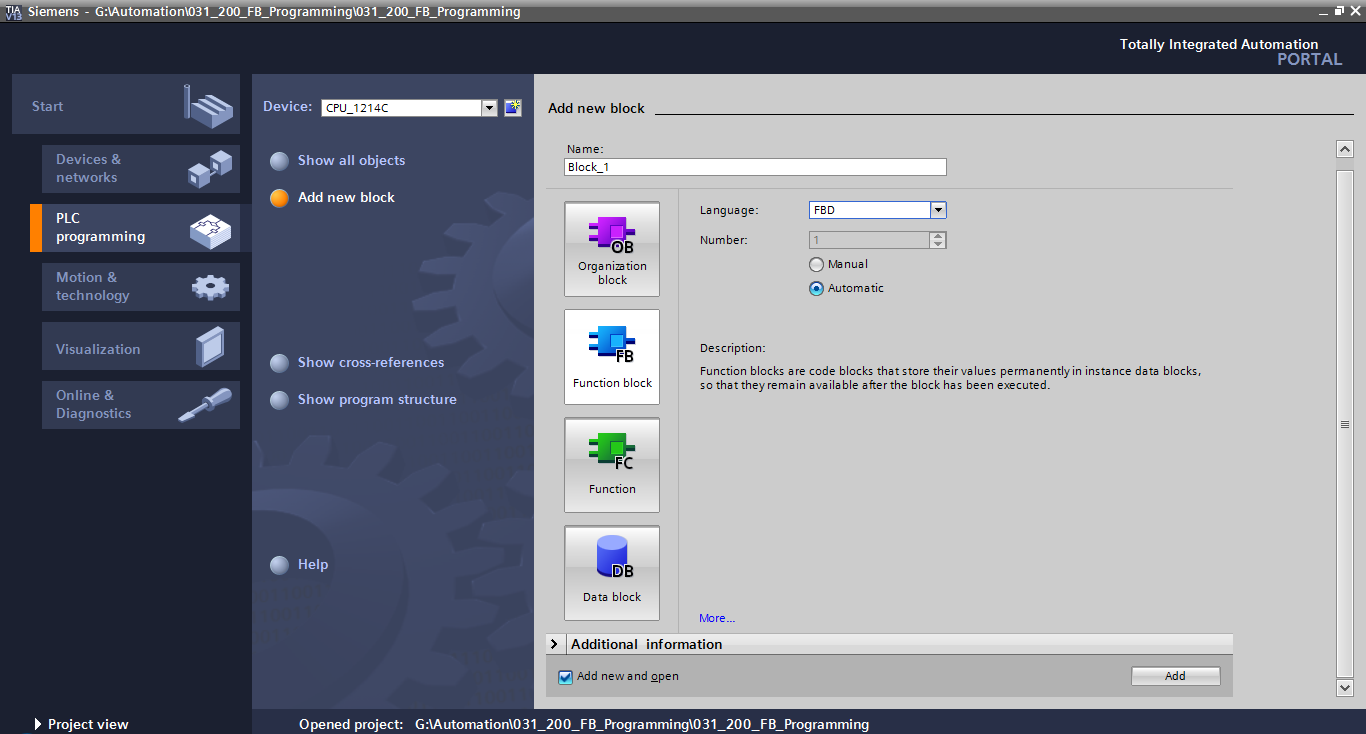Follow the More... link
This screenshot has width=1366, height=734.
pos(717,618)
